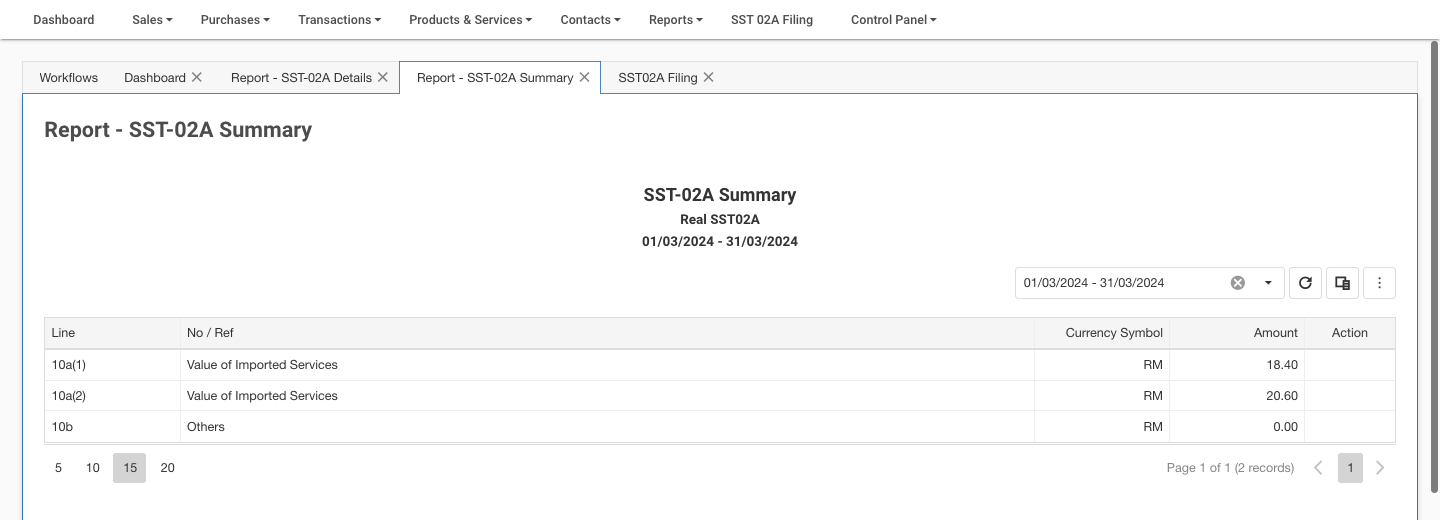1440x520 pixels.
Task: Close the SST02A Filing tab
Action: pos(708,77)
